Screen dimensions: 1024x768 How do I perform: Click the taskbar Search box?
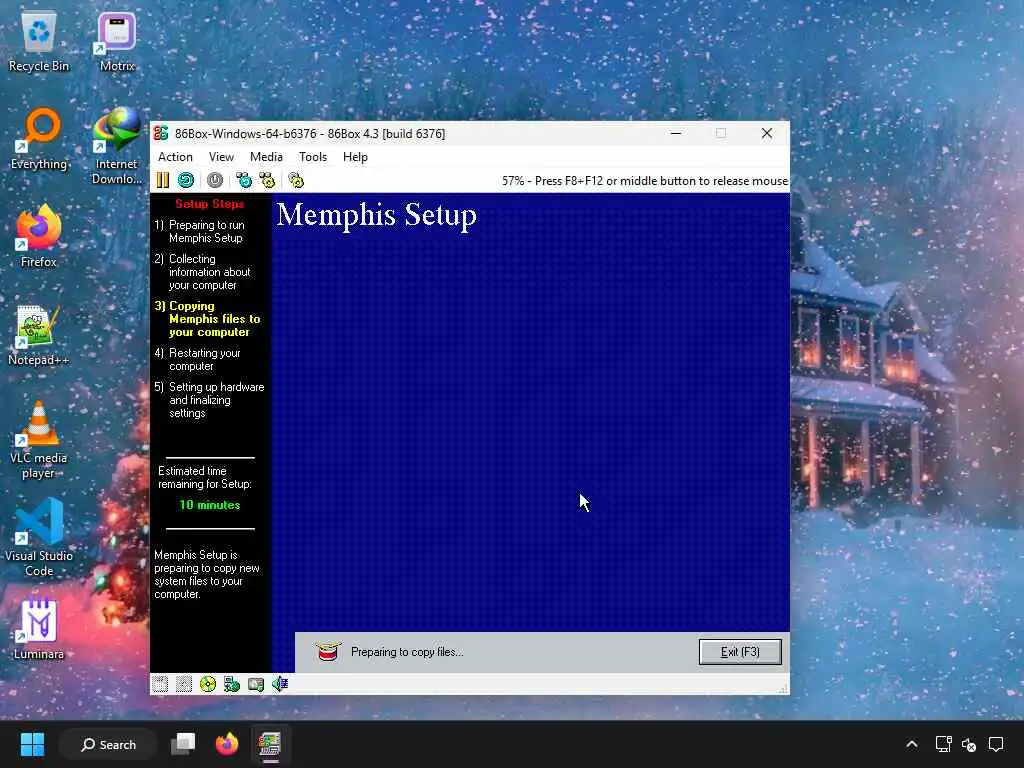[108, 744]
